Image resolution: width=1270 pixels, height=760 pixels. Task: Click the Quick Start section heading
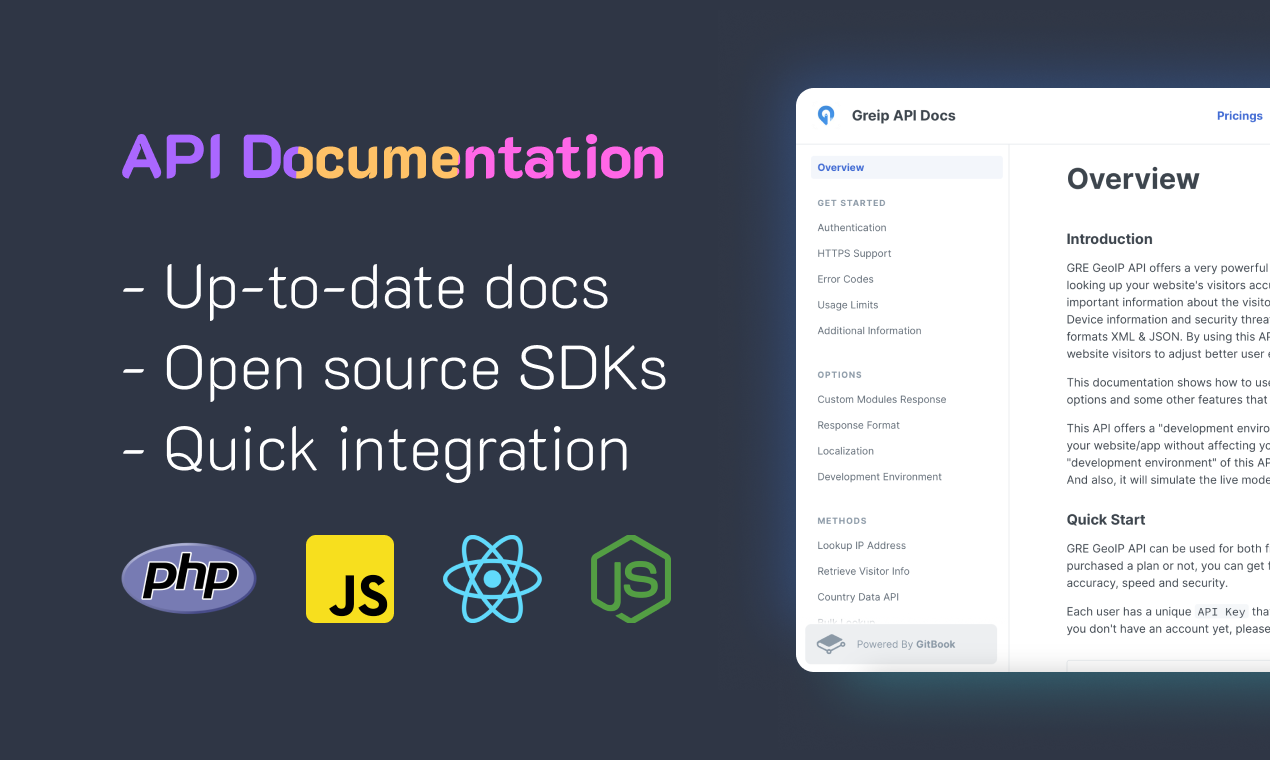(x=1106, y=520)
